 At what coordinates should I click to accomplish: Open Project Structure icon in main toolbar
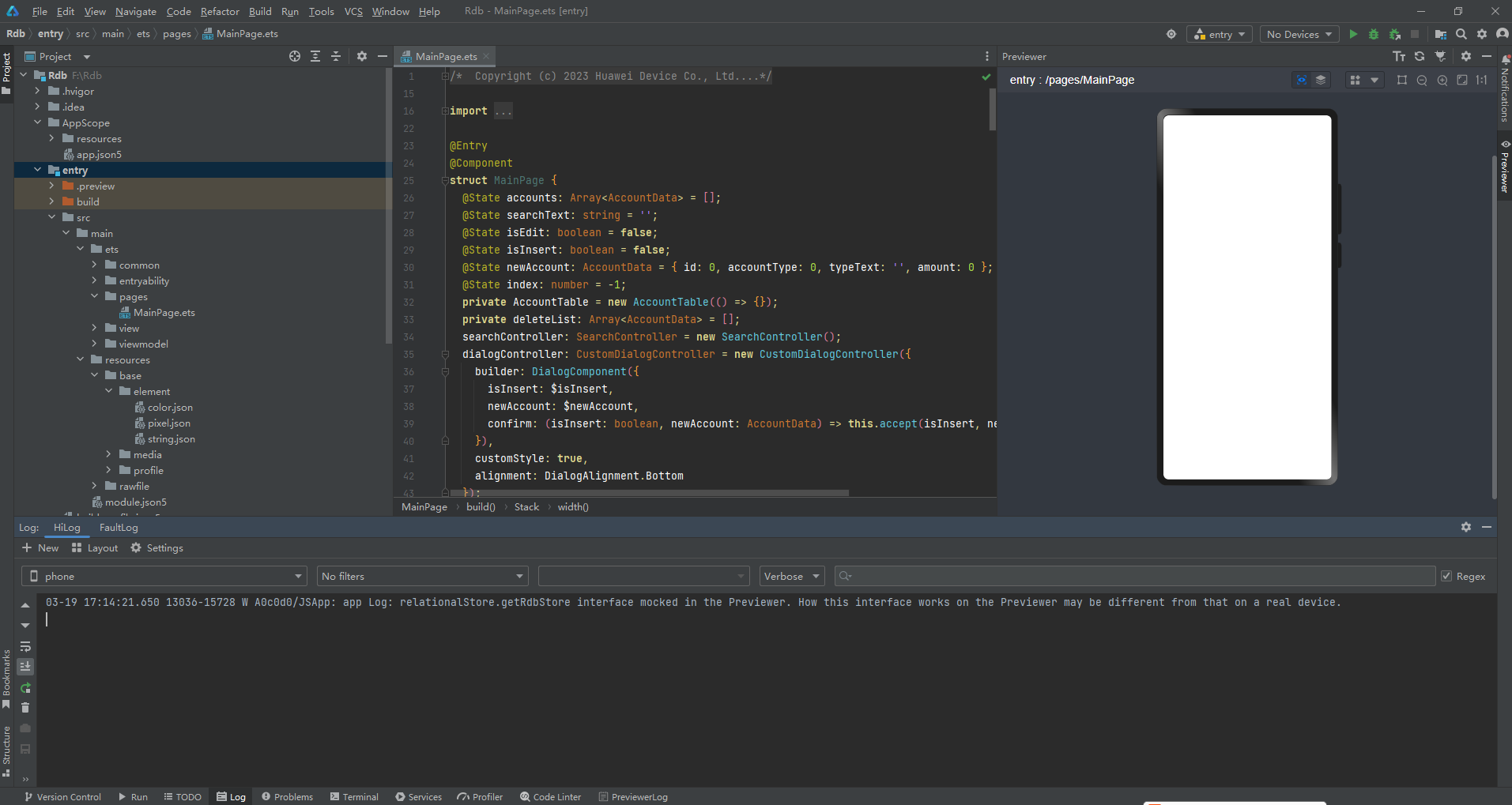point(1441,34)
